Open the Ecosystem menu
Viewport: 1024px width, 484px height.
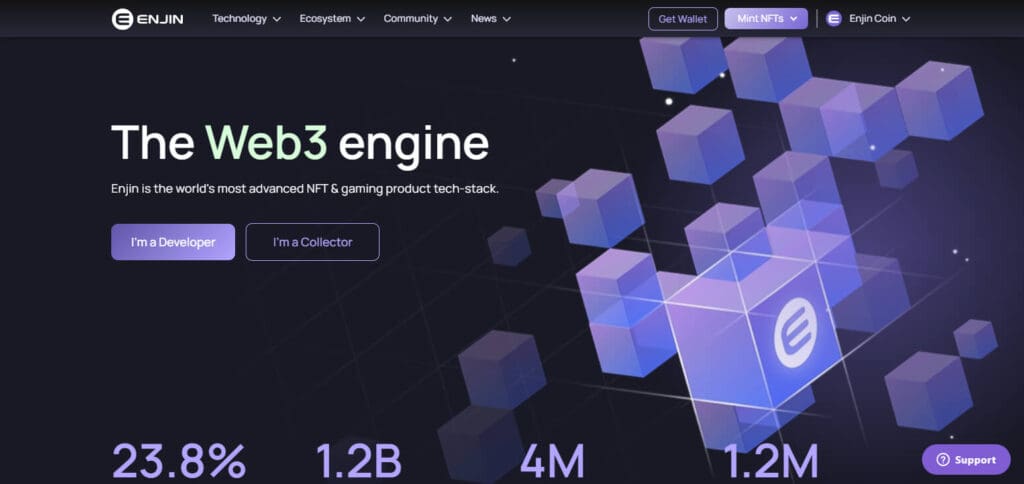(332, 19)
